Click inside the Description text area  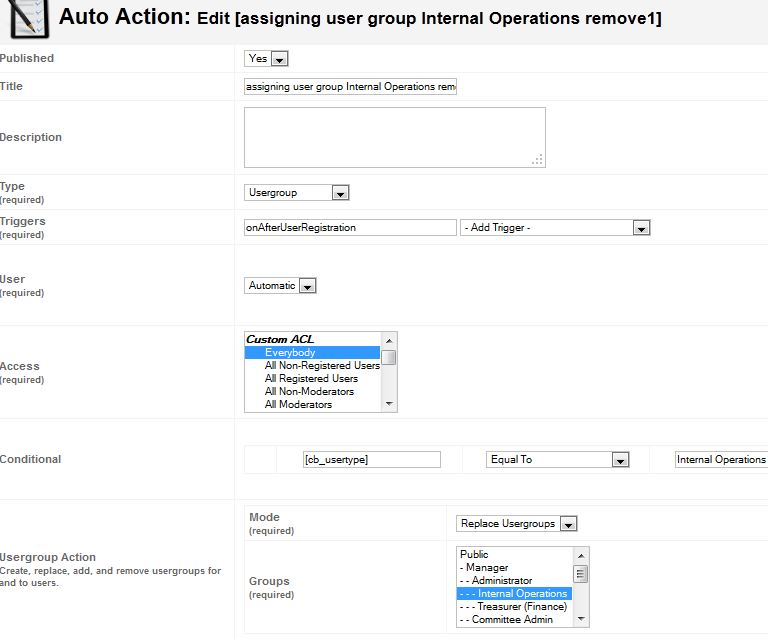coord(395,138)
